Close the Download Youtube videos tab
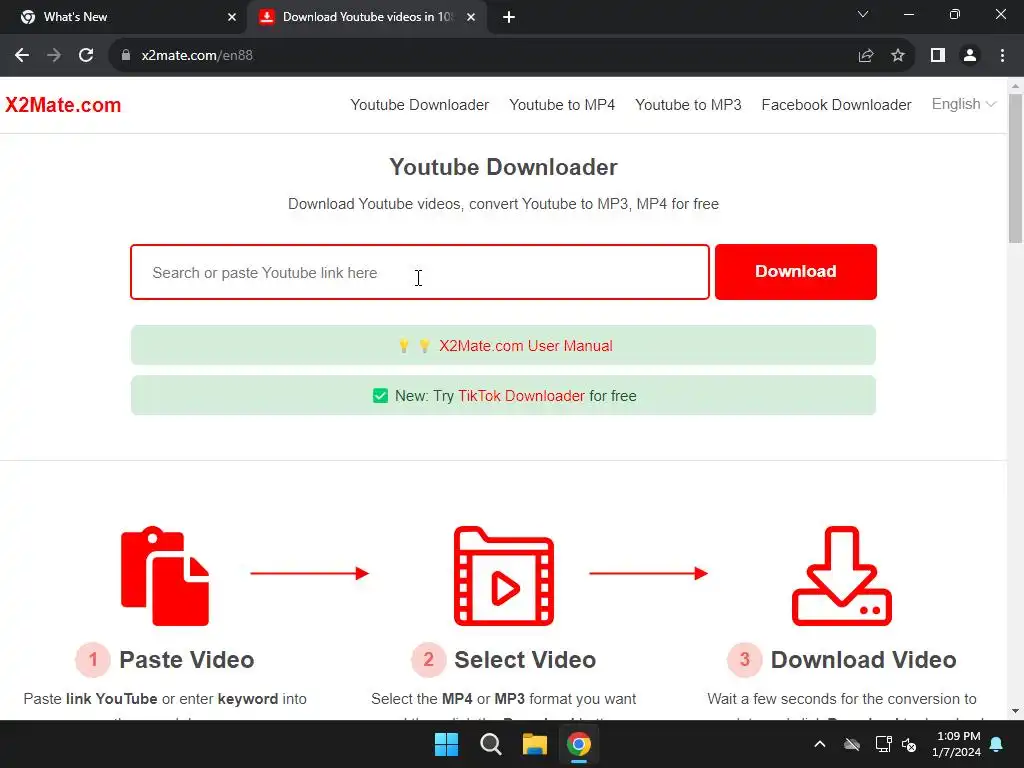 [x=471, y=17]
